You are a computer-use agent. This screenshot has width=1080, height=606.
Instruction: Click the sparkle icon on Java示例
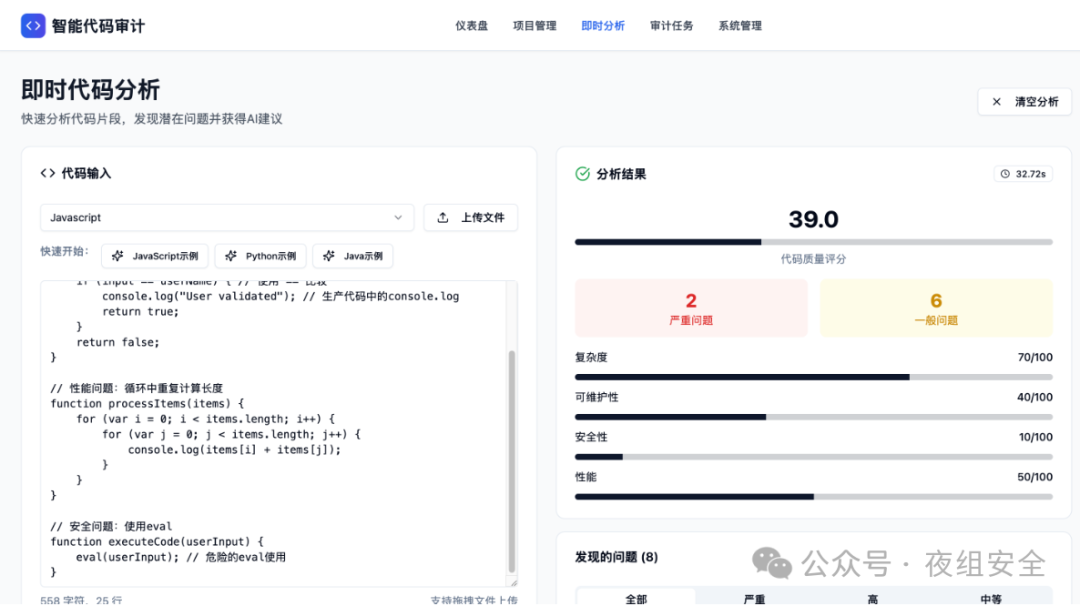pyautogui.click(x=329, y=256)
